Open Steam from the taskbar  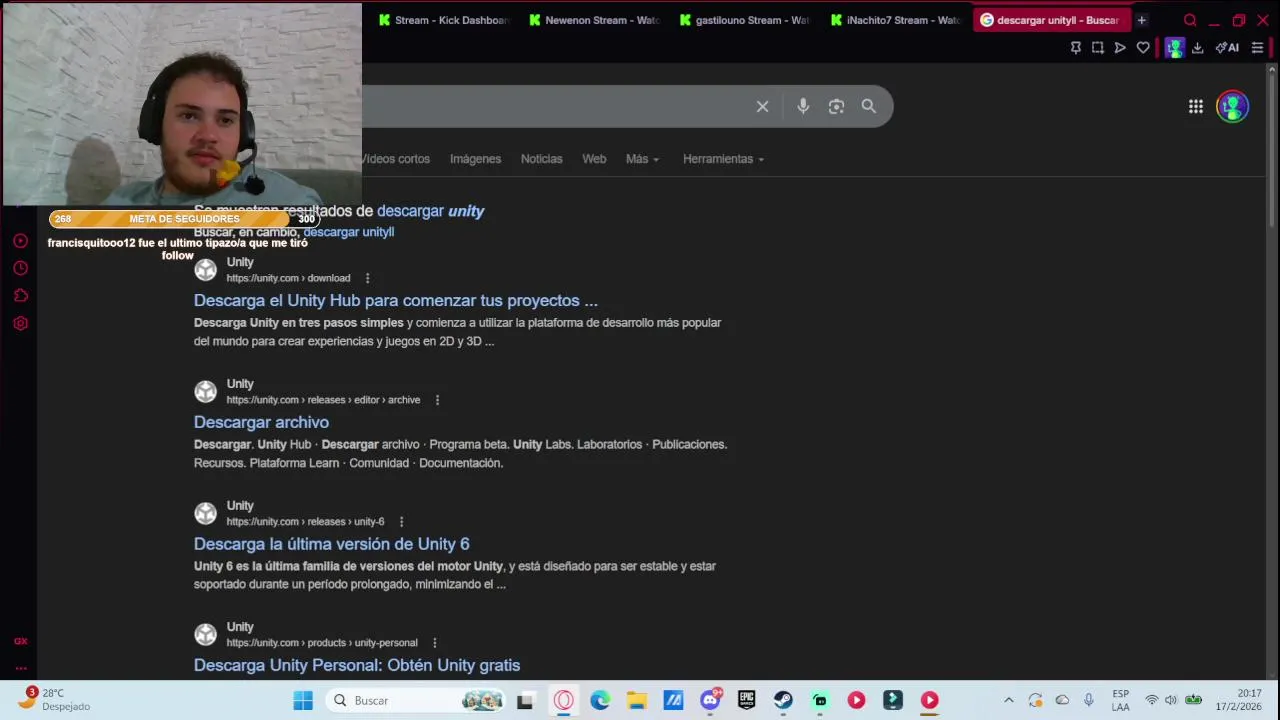[783, 701]
